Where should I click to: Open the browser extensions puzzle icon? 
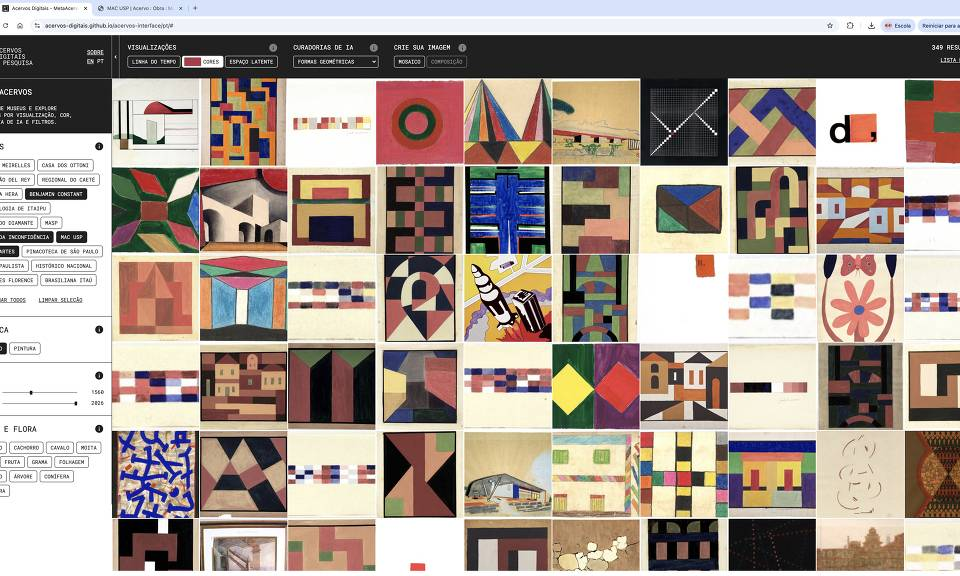[850, 25]
